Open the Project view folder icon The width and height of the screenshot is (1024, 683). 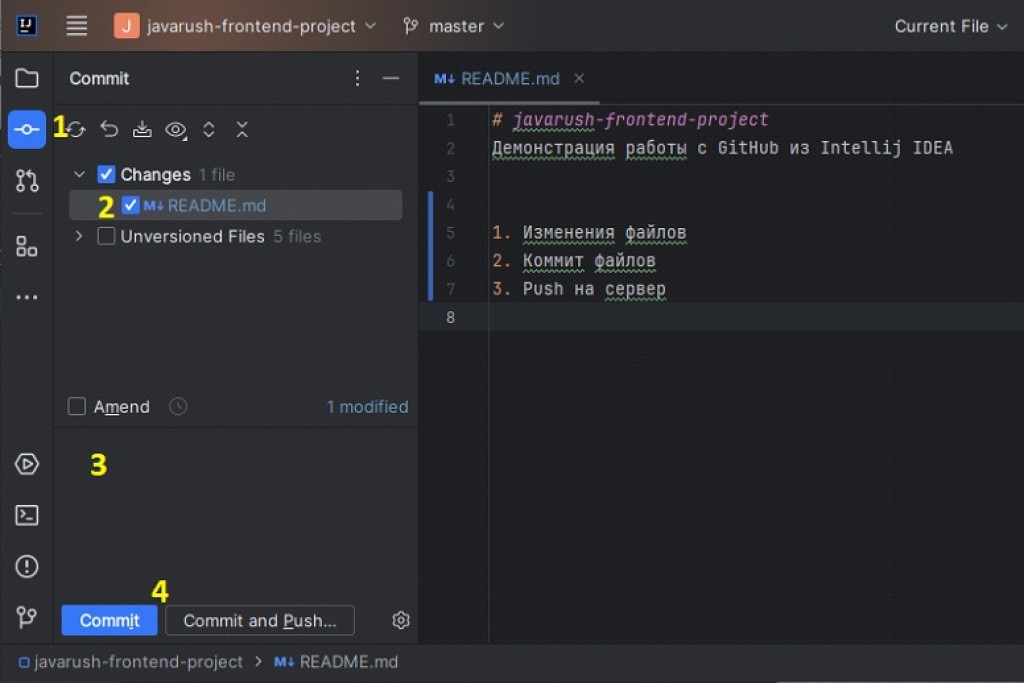(26, 78)
